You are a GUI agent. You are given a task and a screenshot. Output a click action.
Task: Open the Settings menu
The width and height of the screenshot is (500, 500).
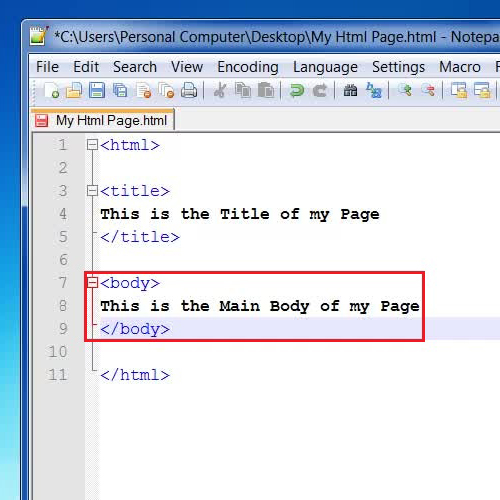[x=399, y=67]
